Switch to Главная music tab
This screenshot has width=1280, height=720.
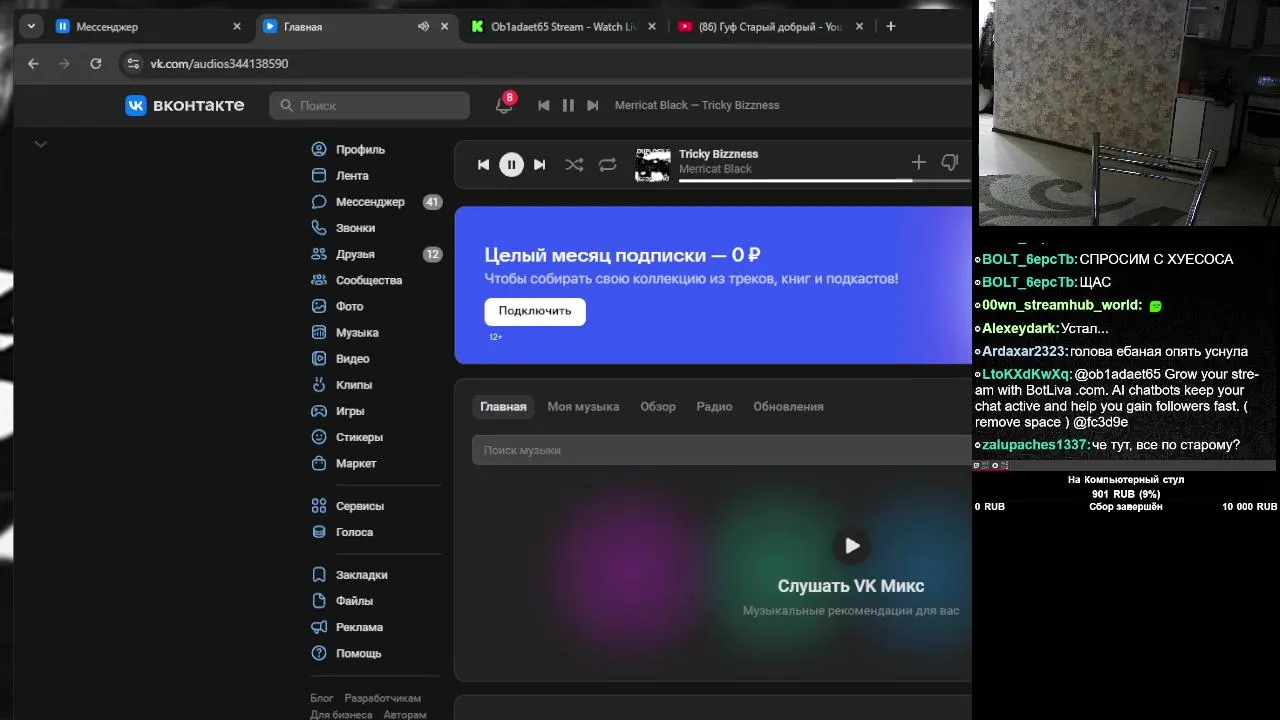[503, 407]
